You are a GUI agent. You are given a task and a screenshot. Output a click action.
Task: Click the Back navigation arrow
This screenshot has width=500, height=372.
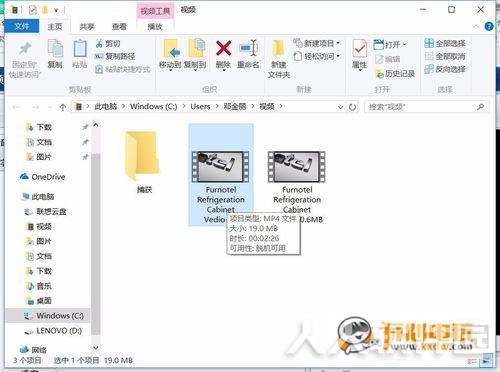click(17, 107)
